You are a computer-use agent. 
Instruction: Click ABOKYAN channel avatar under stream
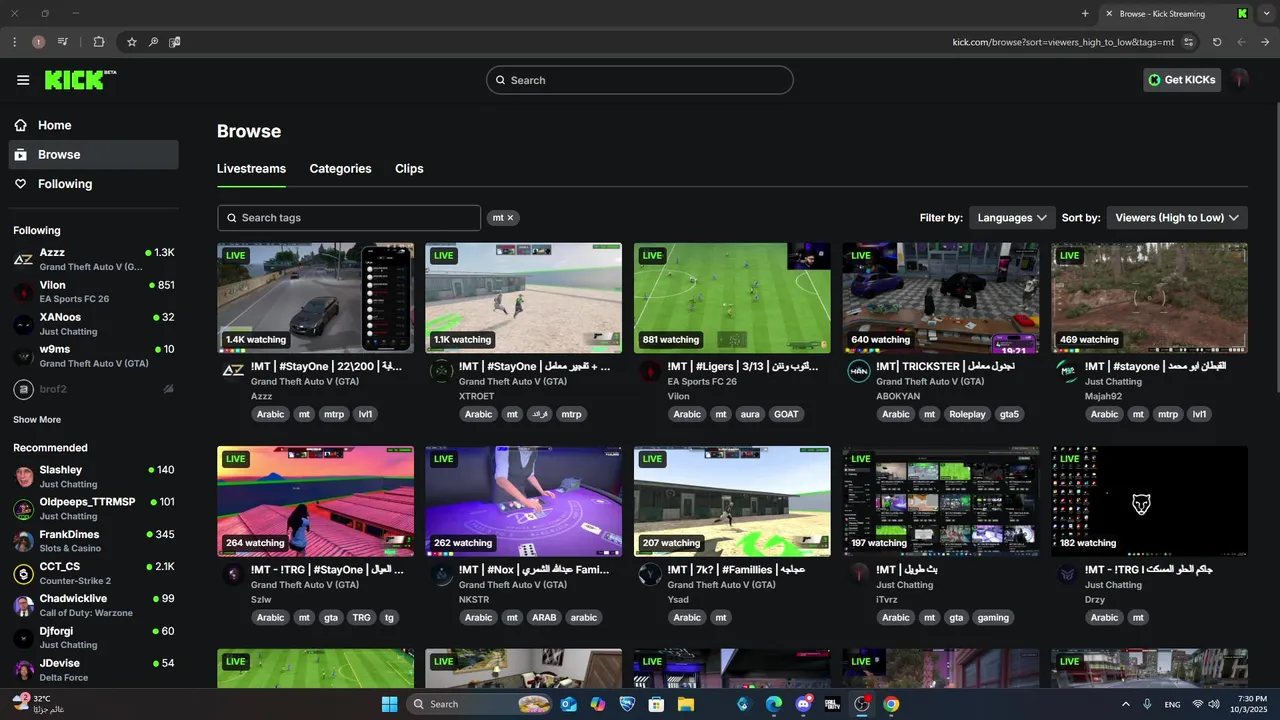[x=858, y=371]
